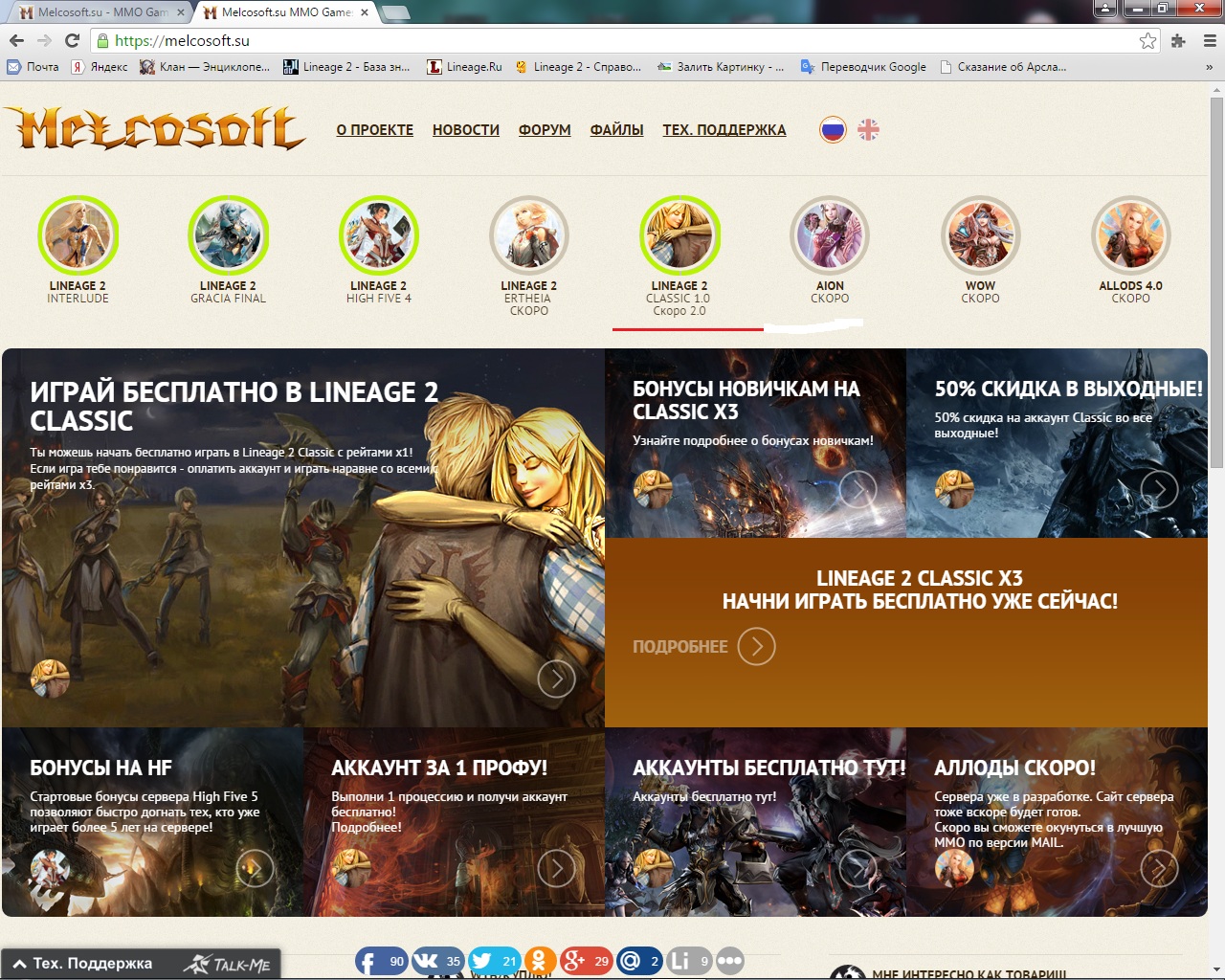Select the Lineage 2 Interlude server icon
The image size is (1225, 980).
(x=78, y=235)
